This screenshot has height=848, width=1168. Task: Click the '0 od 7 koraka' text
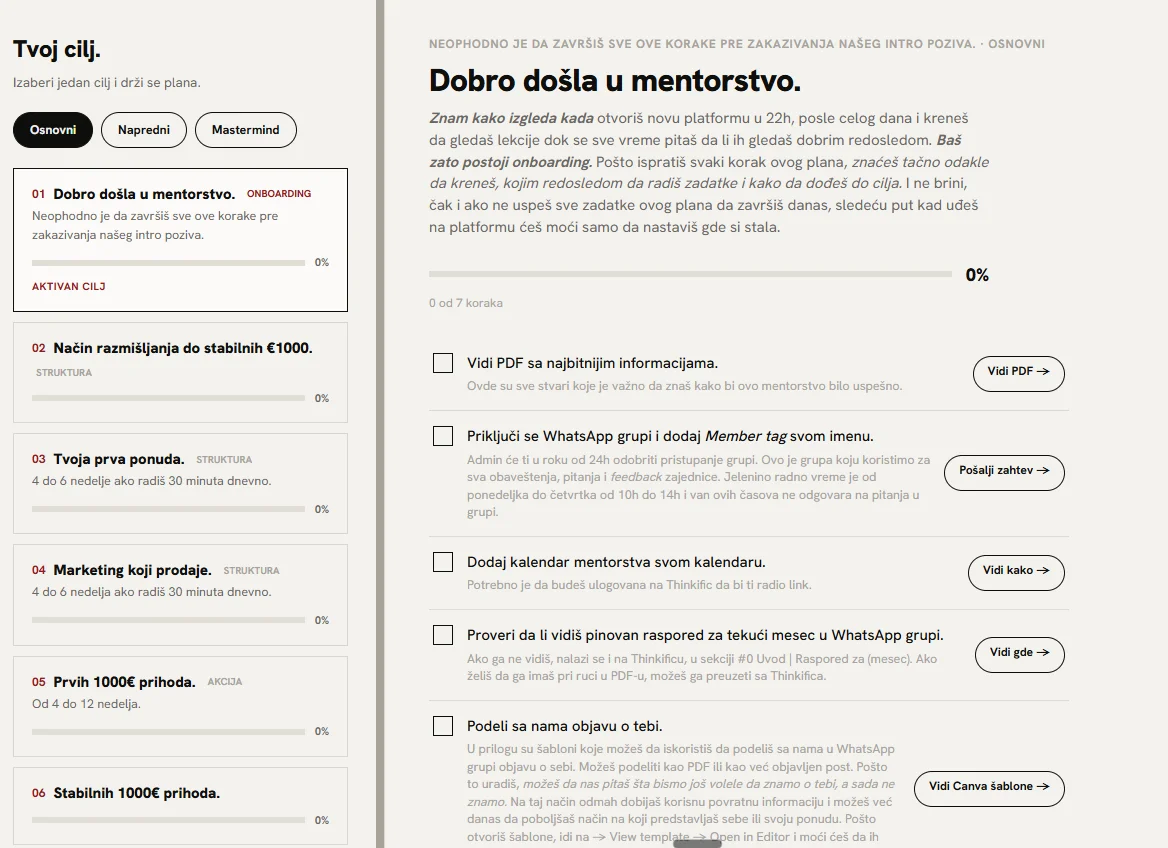pyautogui.click(x=466, y=303)
